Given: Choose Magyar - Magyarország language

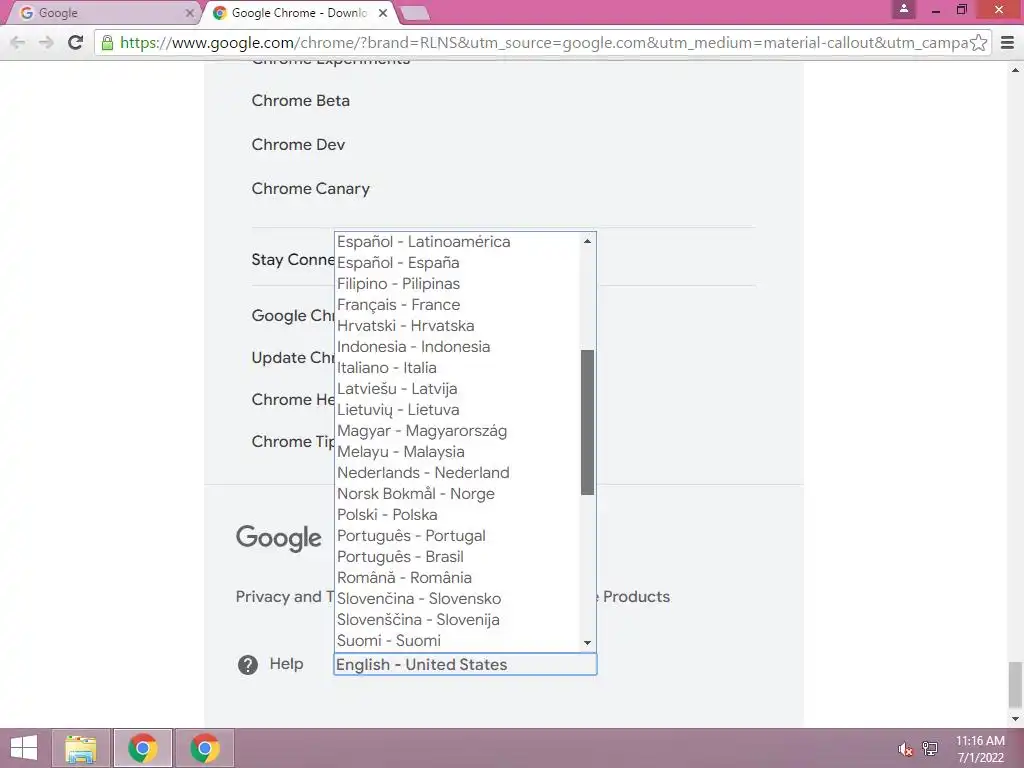Looking at the screenshot, I should pyautogui.click(x=456, y=430).
